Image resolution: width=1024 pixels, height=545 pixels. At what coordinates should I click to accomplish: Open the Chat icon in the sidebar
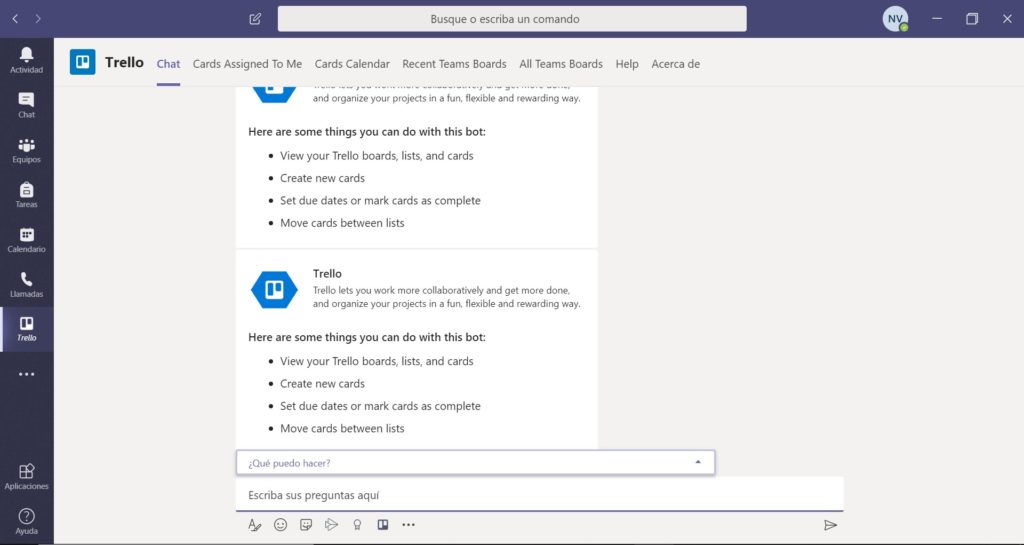[26, 104]
